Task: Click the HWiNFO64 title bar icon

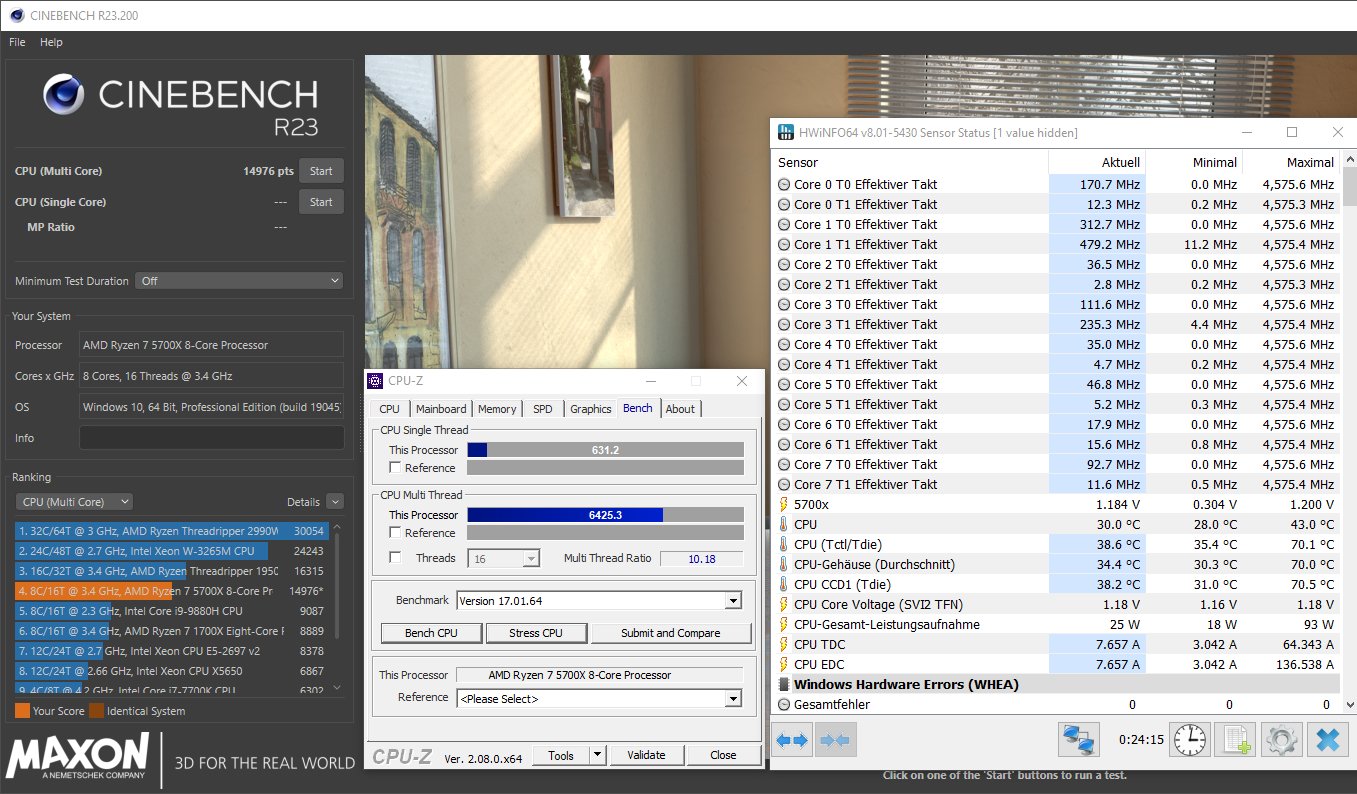Action: (786, 133)
